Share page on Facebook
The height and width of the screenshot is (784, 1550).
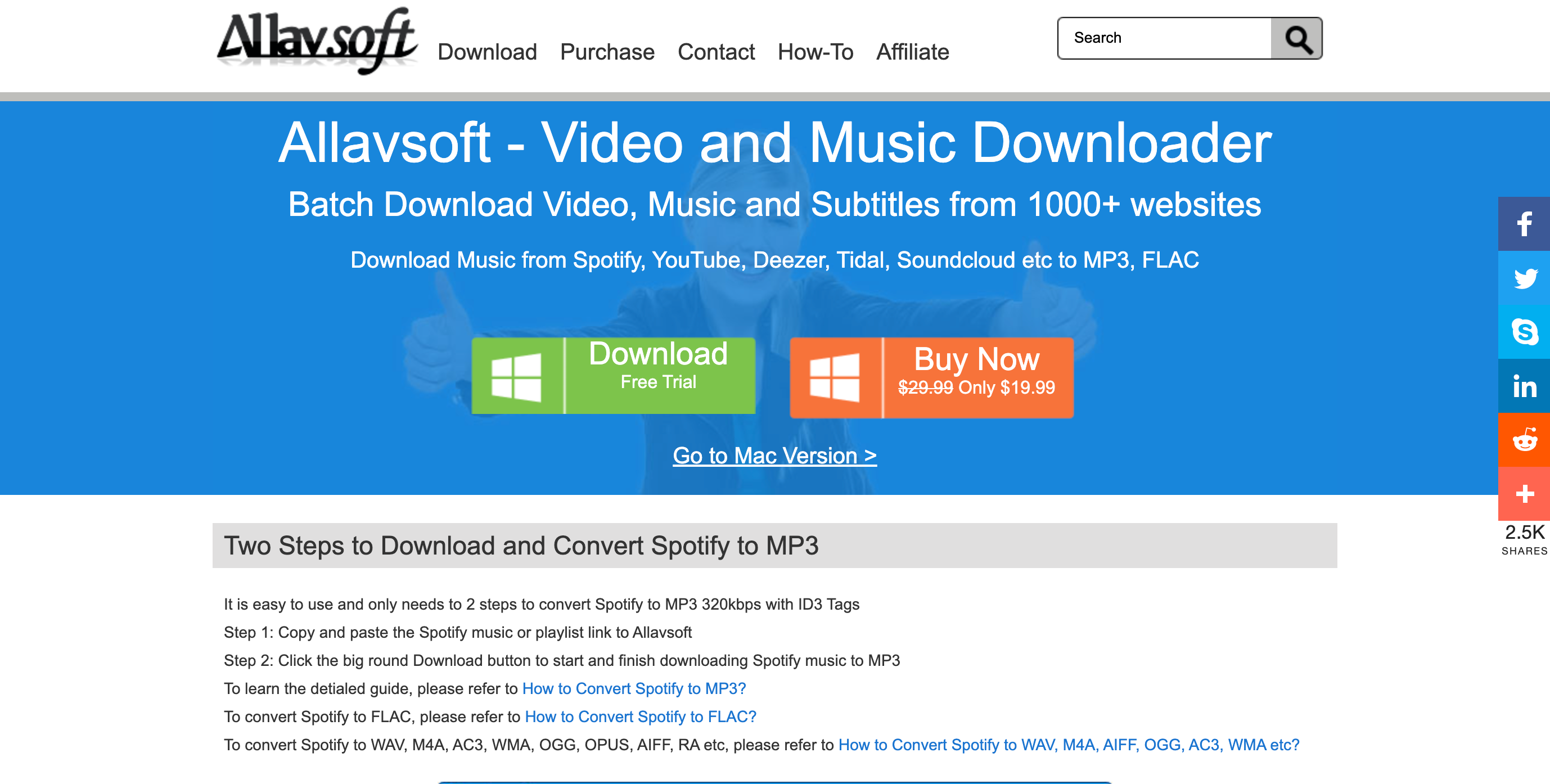[x=1524, y=224]
